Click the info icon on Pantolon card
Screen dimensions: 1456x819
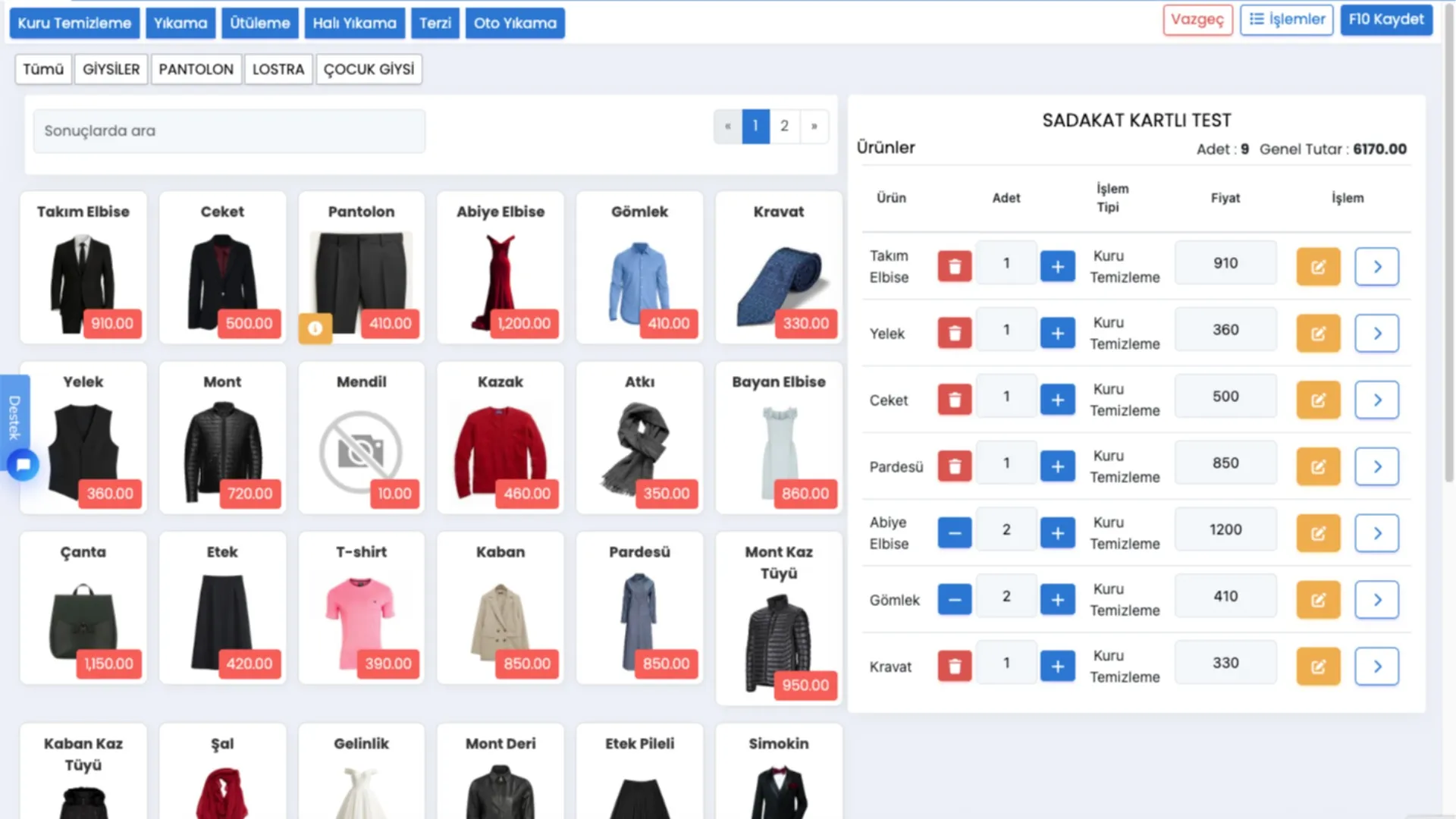[x=315, y=328]
